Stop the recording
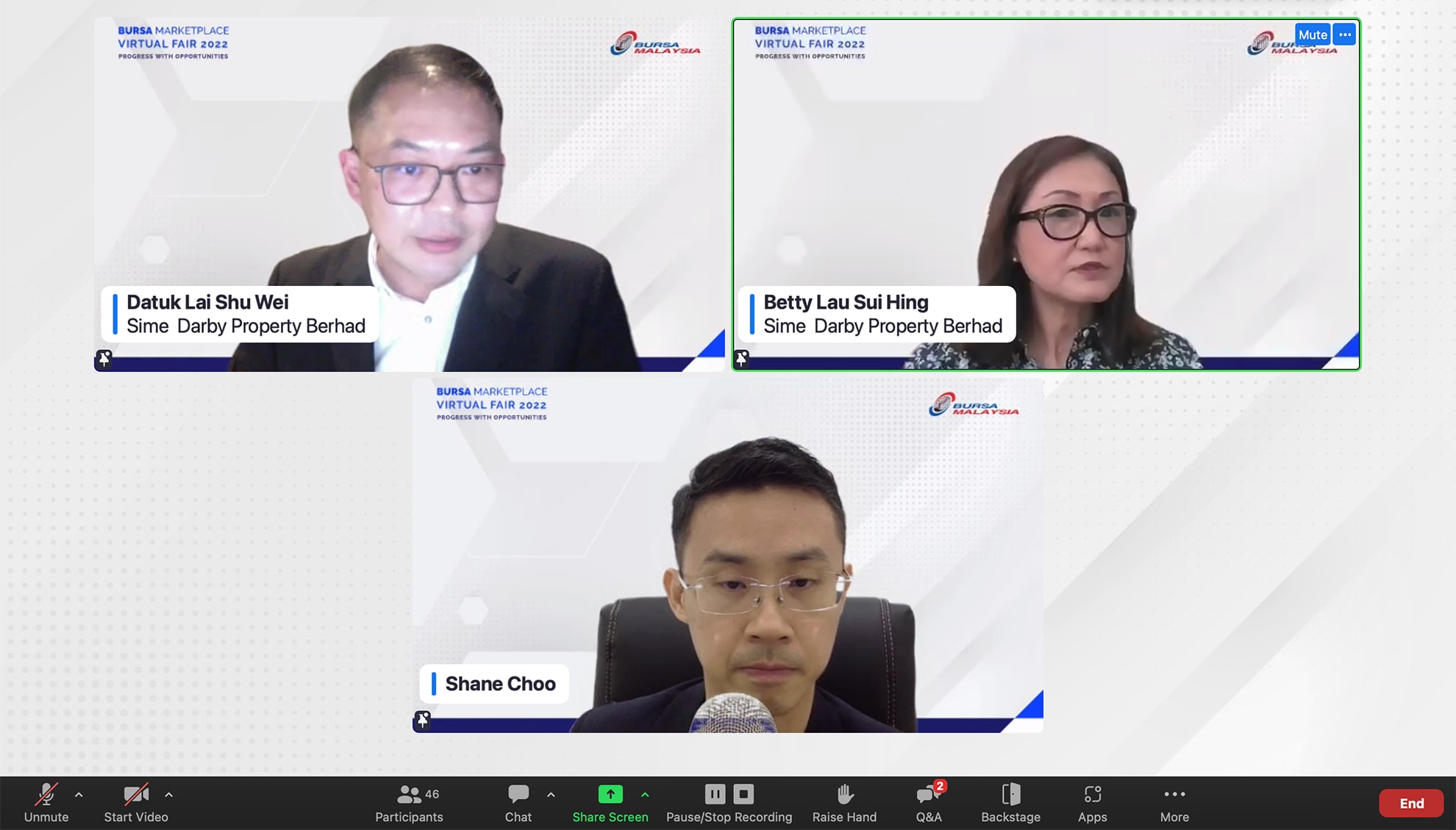This screenshot has width=1456, height=830. coord(743,794)
